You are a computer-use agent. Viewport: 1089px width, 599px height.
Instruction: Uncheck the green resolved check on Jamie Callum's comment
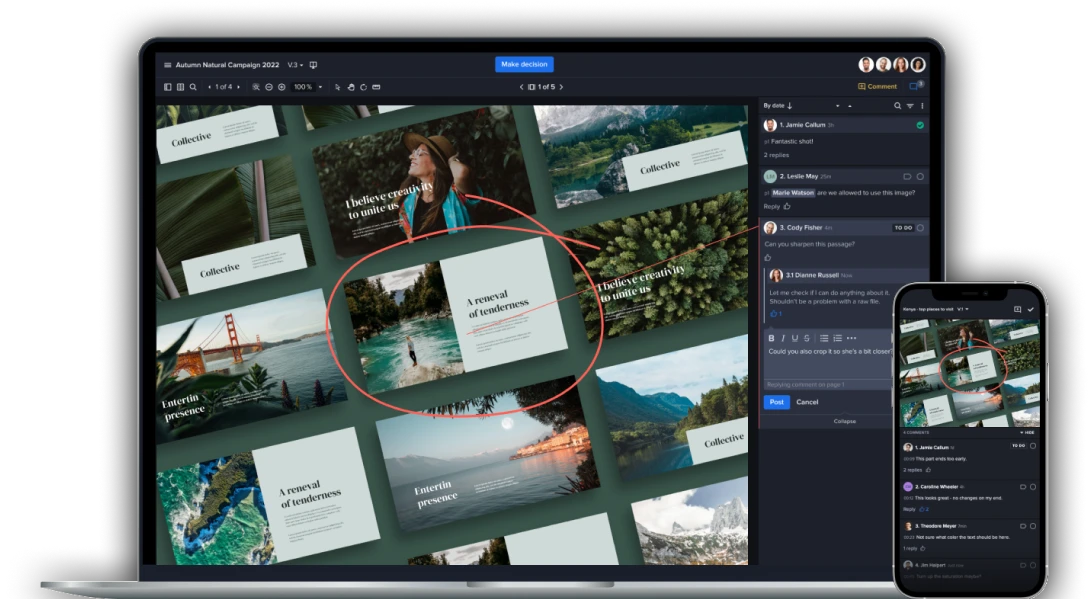920,125
